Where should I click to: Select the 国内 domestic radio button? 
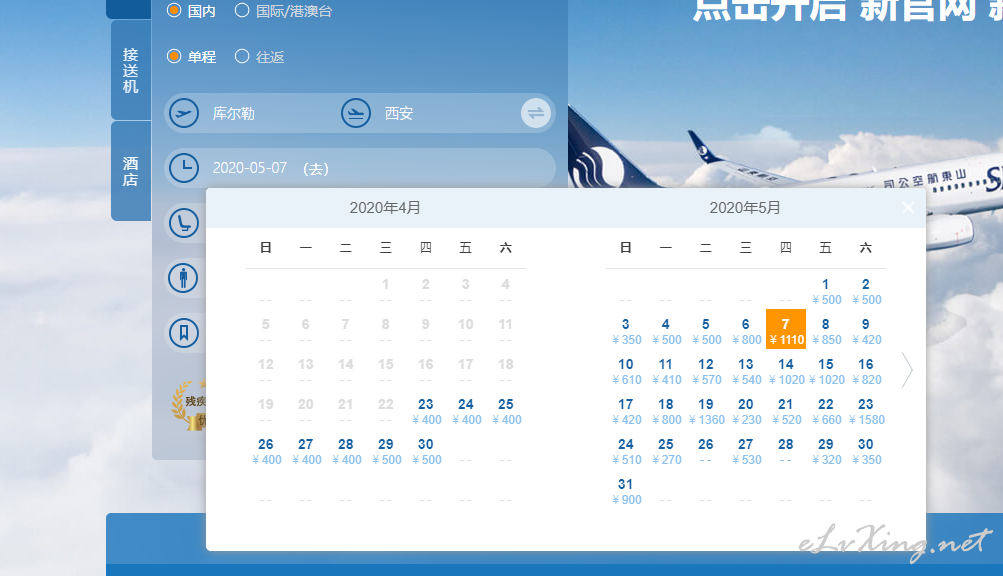(x=174, y=11)
